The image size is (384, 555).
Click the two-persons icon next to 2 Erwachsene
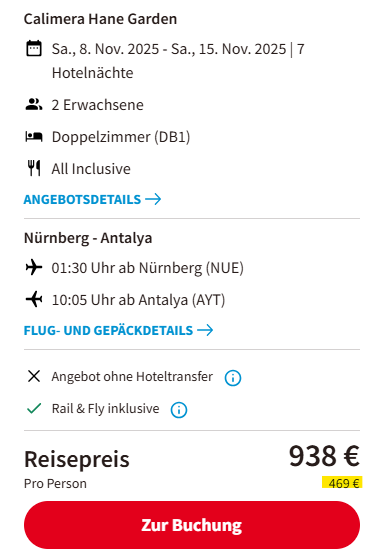(34, 105)
